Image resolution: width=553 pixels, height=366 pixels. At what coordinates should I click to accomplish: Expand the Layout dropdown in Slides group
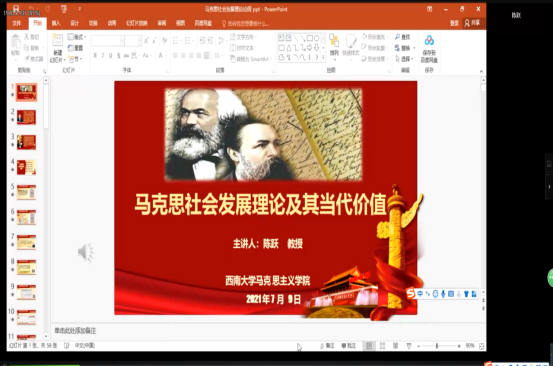(77, 37)
